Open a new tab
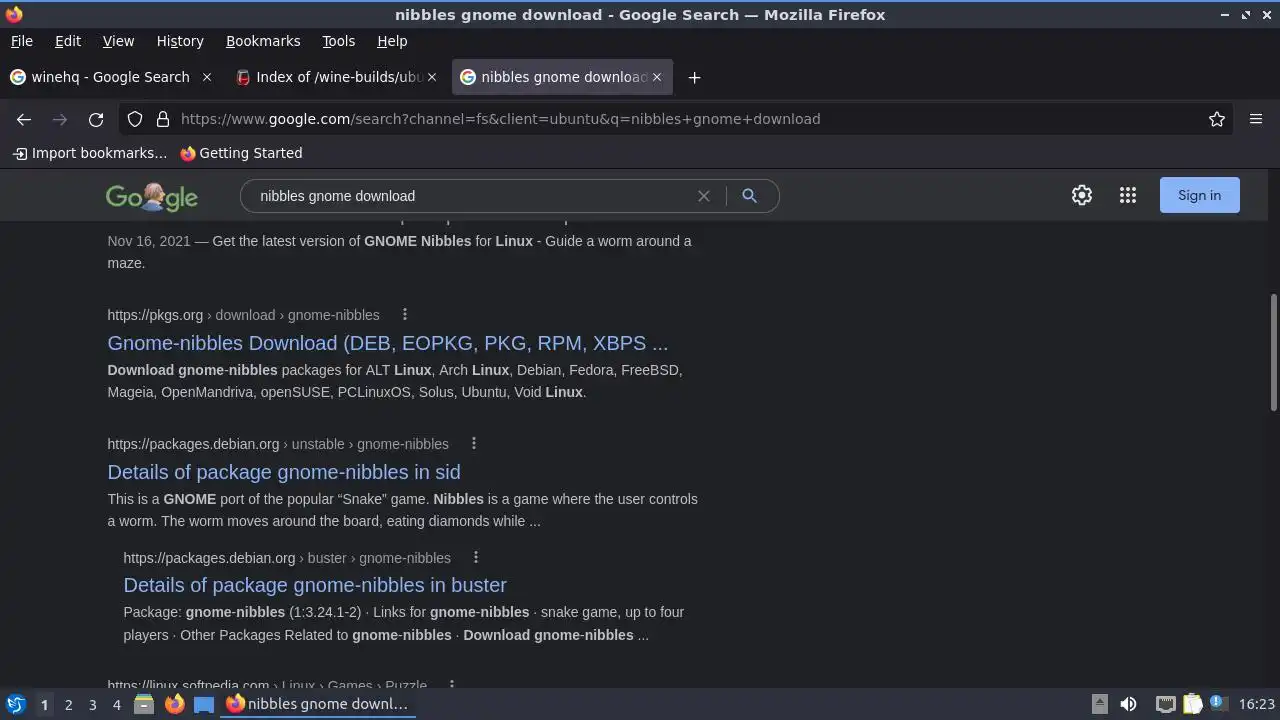Viewport: 1280px width, 720px height. 694,77
